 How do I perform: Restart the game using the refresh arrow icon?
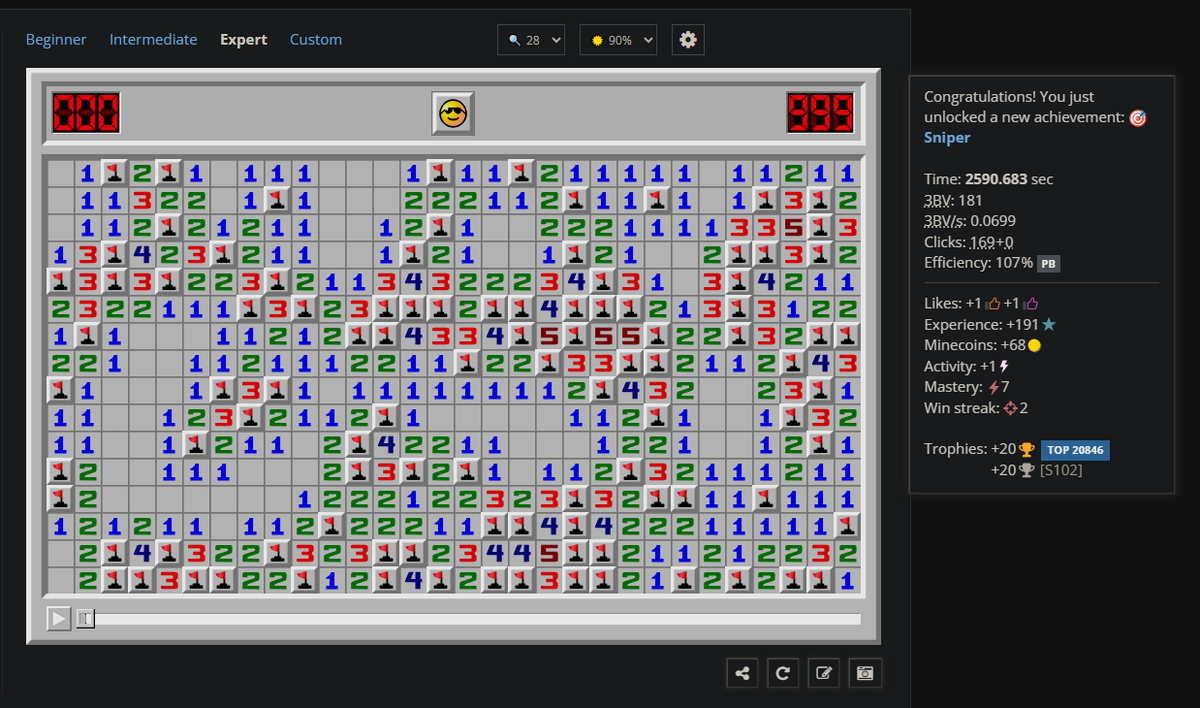[783, 673]
